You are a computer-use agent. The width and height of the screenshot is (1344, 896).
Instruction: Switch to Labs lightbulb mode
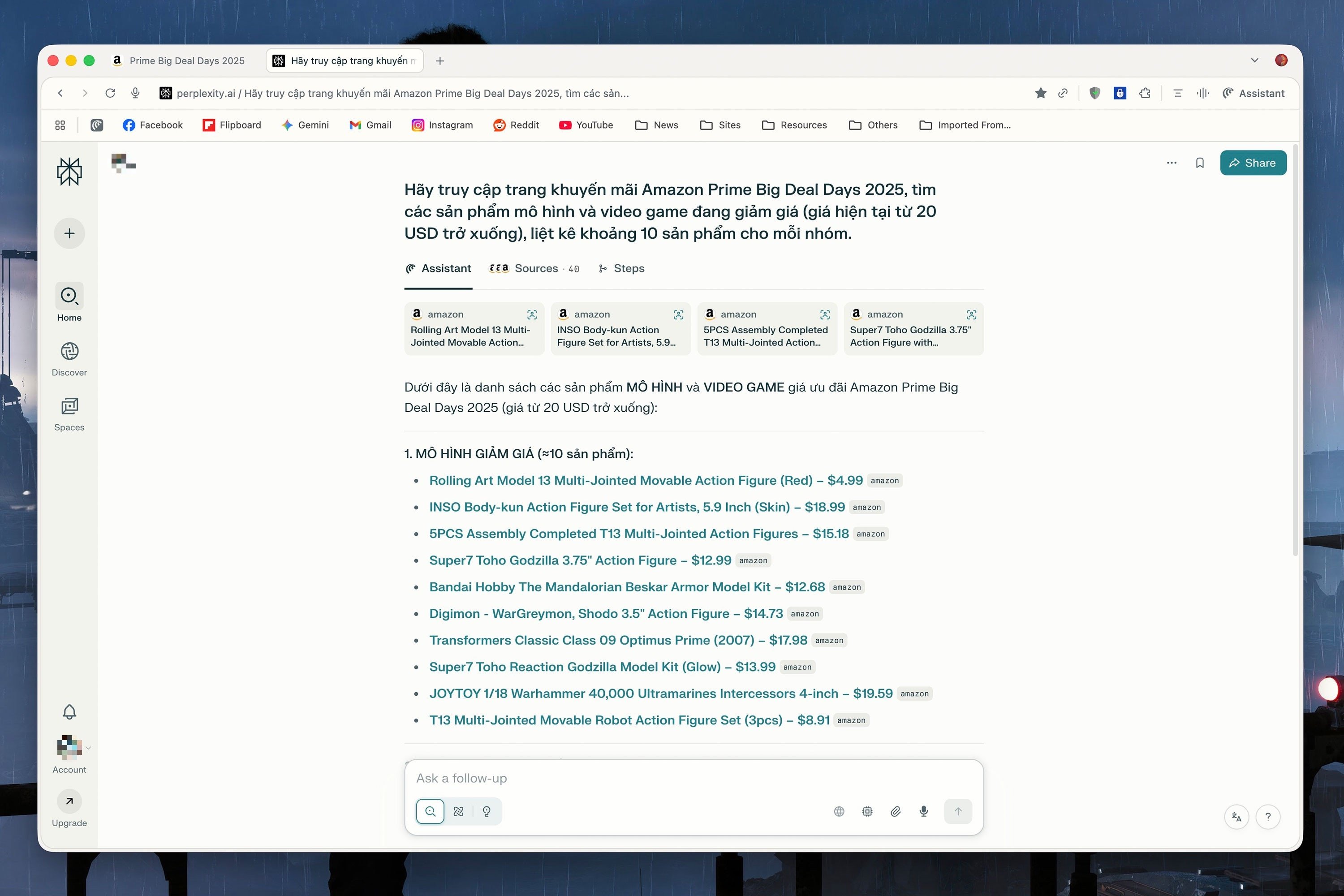(x=486, y=811)
